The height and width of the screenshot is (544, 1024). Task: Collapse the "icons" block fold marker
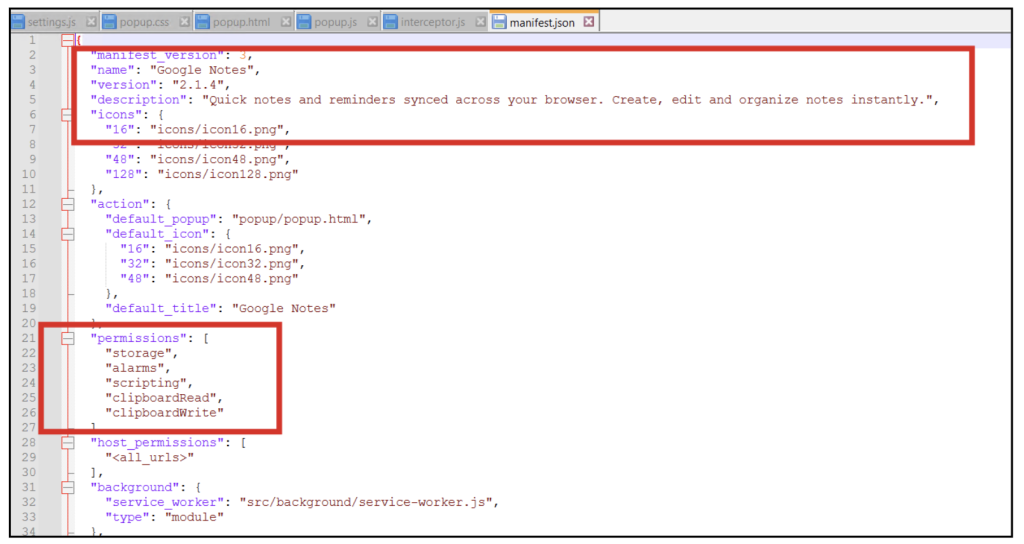click(67, 115)
